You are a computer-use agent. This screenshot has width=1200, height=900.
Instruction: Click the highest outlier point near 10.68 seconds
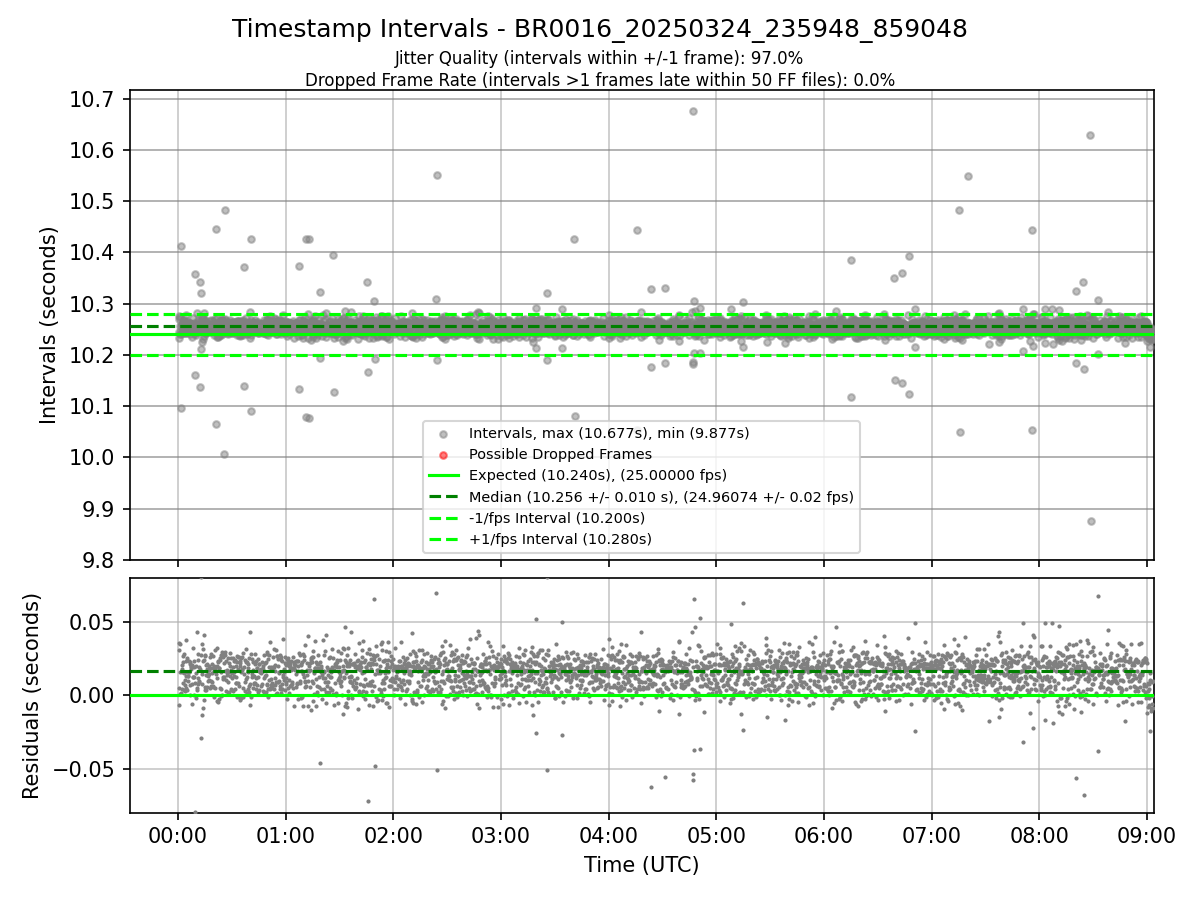tap(693, 111)
